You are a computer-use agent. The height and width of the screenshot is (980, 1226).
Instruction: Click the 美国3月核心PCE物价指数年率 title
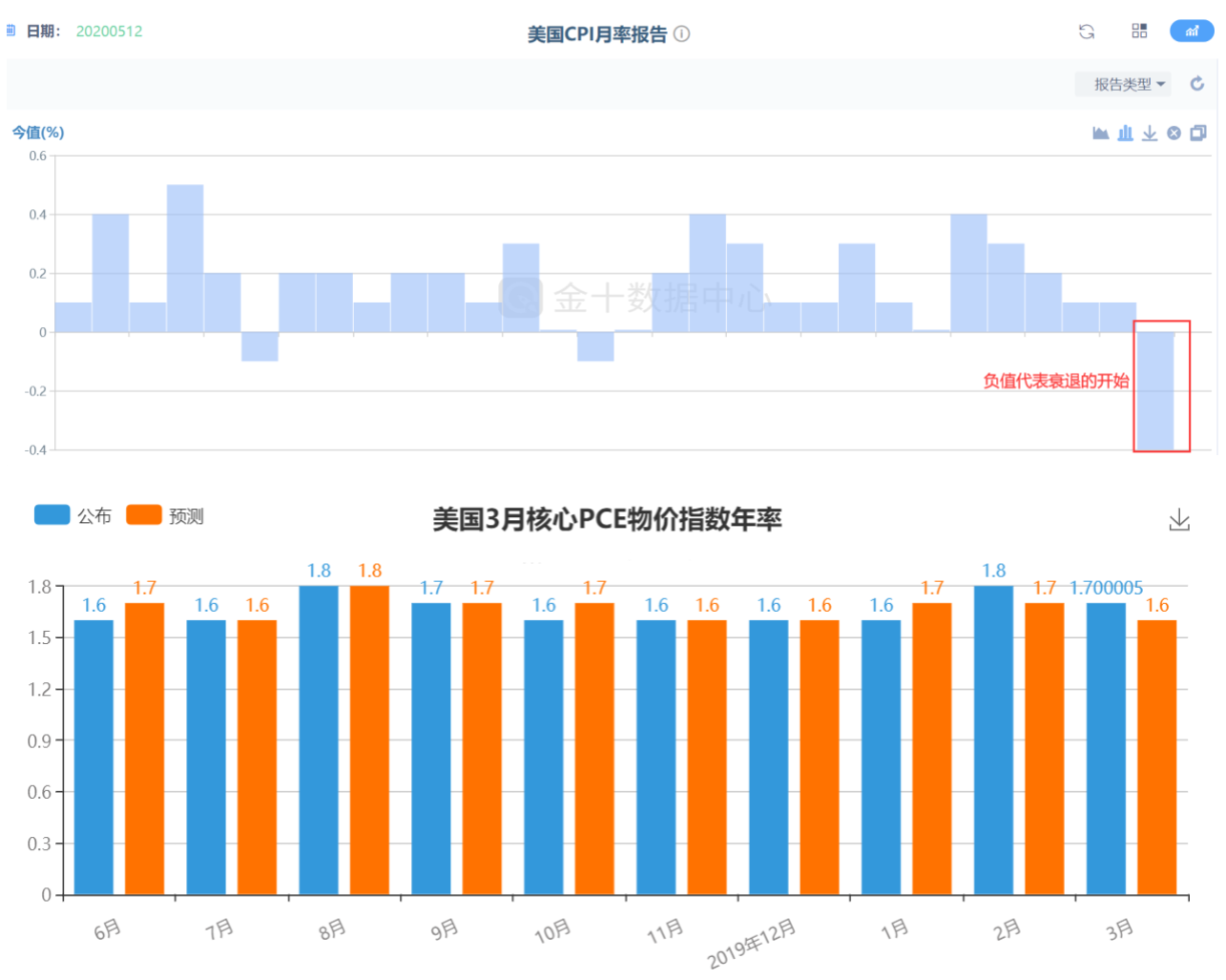point(608,519)
